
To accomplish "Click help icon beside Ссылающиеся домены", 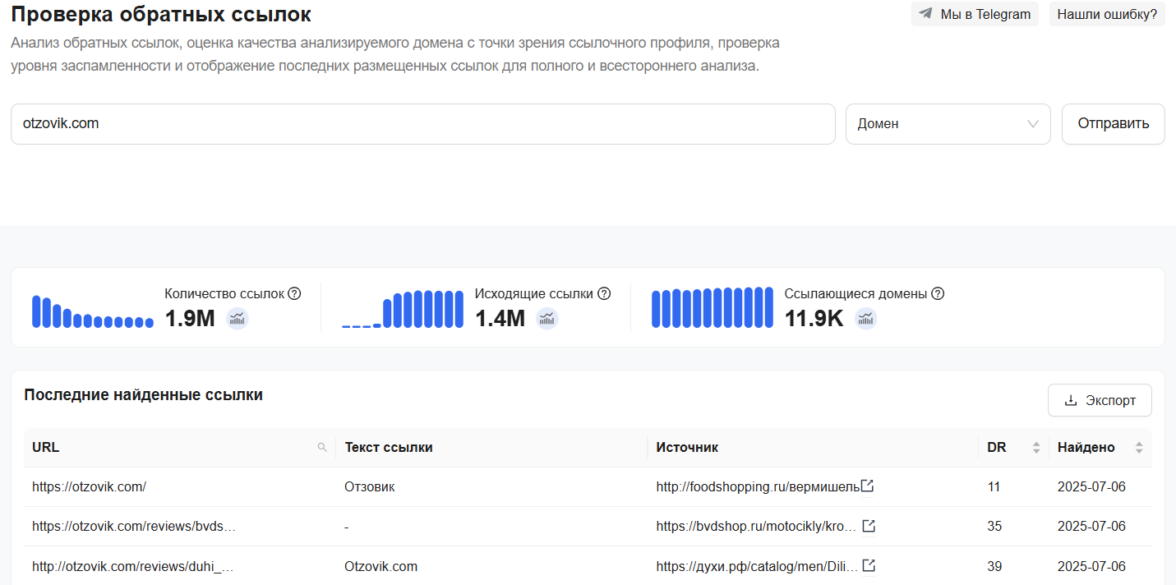I will click(x=937, y=294).
